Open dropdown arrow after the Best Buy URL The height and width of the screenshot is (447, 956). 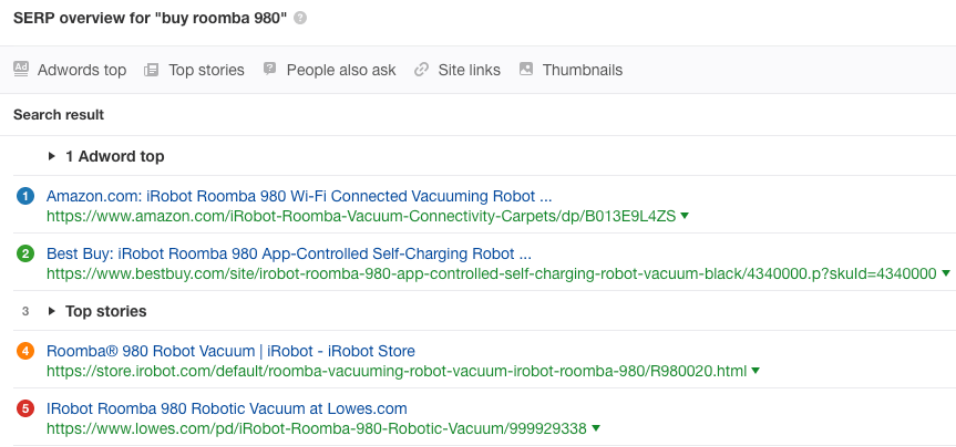(x=946, y=273)
